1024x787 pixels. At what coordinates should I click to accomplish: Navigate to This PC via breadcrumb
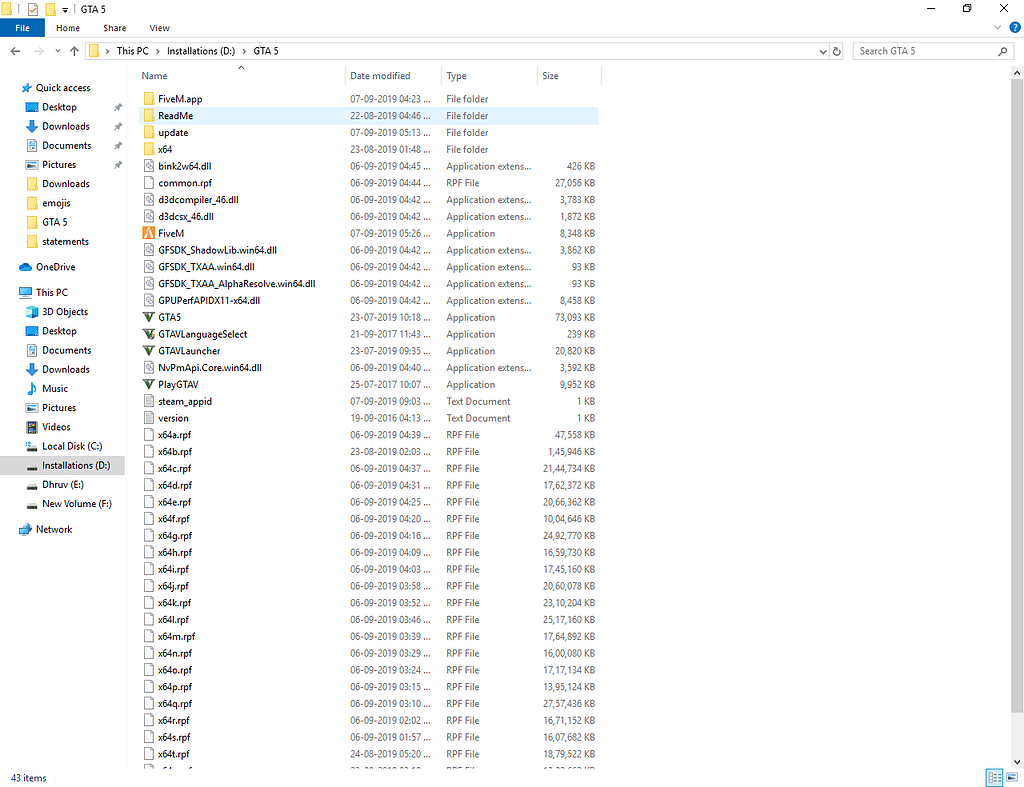click(x=131, y=51)
